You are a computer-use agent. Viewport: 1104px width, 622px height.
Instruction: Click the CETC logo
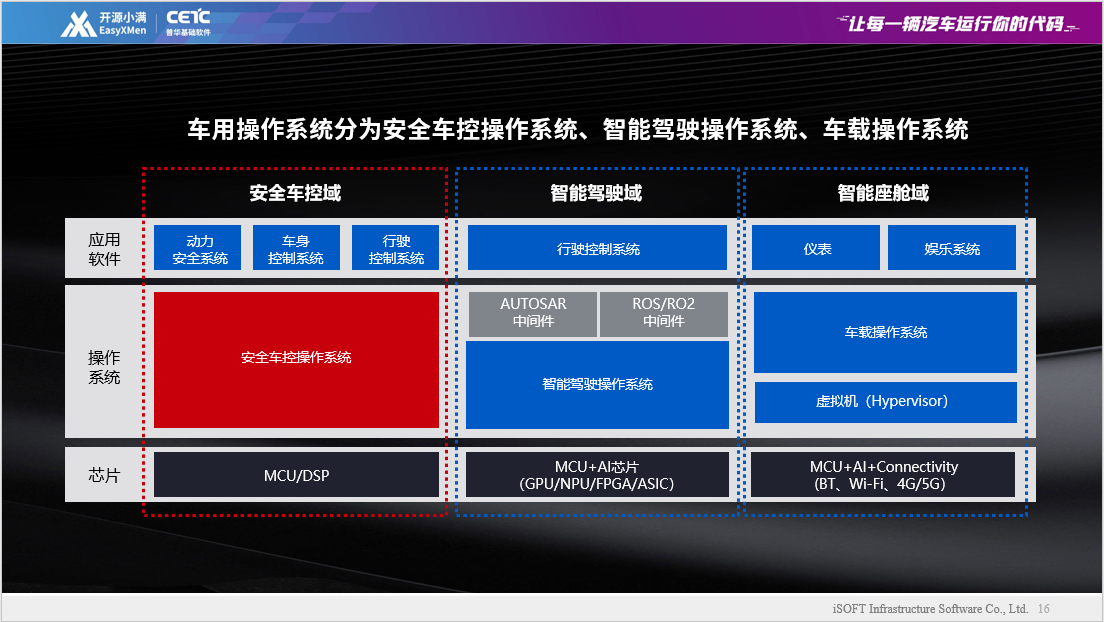(x=188, y=23)
